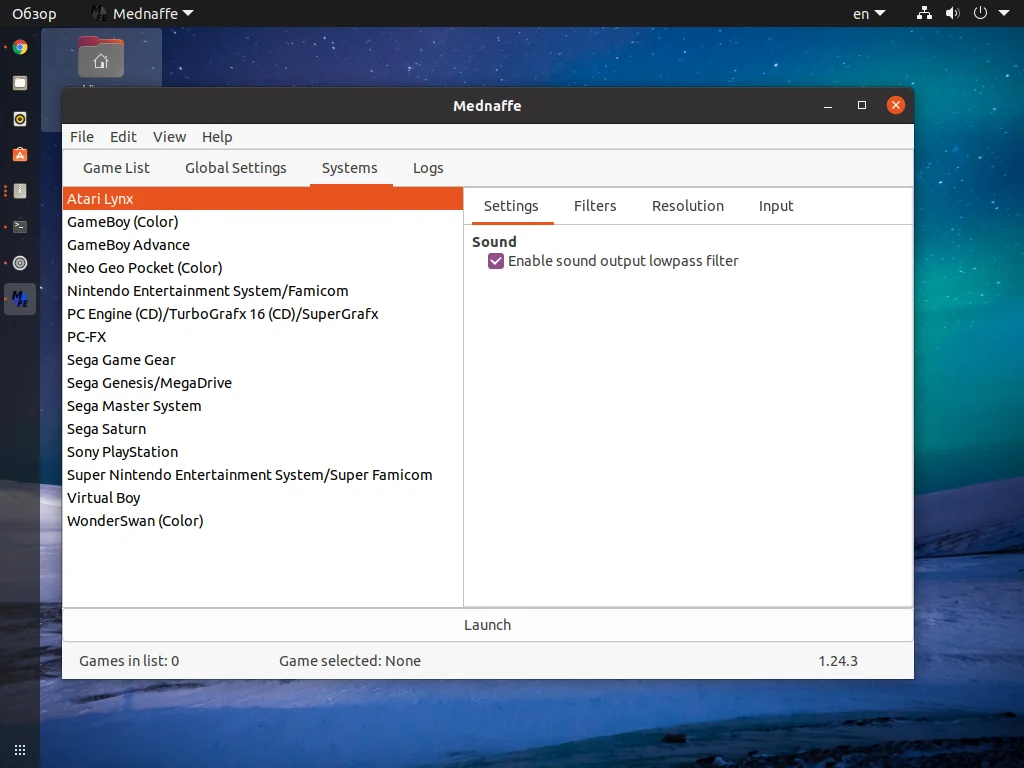The height and width of the screenshot is (768, 1024).
Task: Show applications grid at dock bottom
Action: point(20,749)
